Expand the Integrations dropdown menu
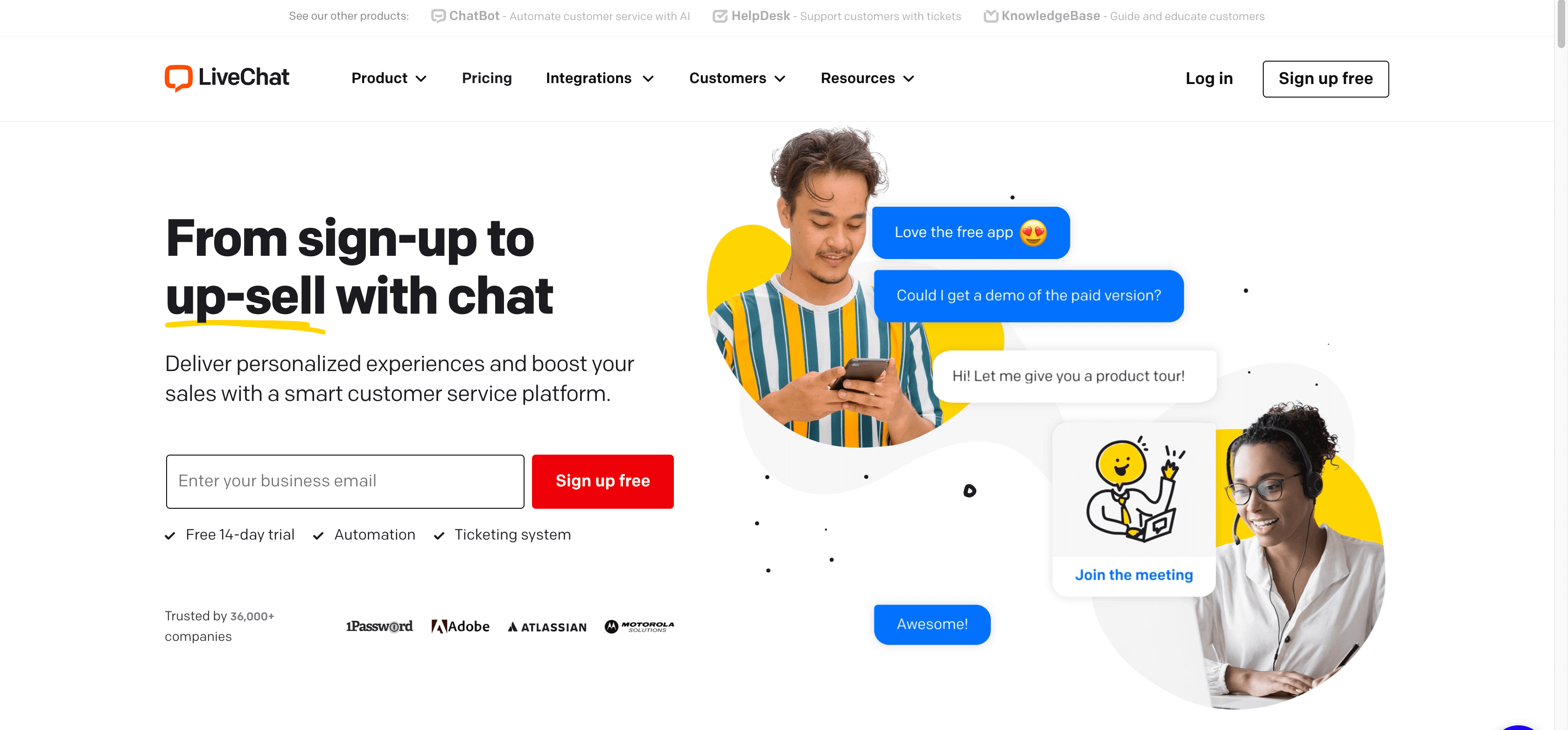The image size is (1568, 730). pos(600,78)
